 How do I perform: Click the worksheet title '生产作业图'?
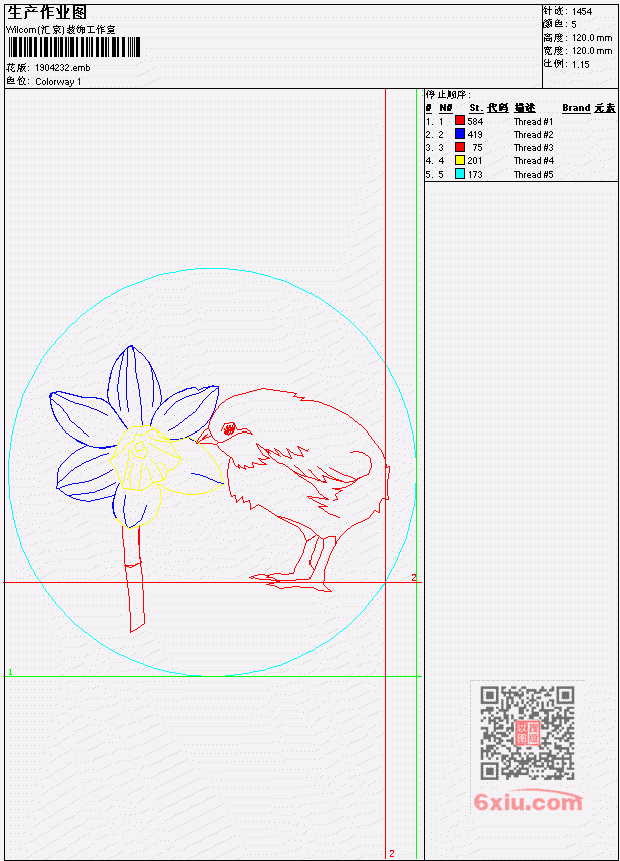pyautogui.click(x=47, y=12)
